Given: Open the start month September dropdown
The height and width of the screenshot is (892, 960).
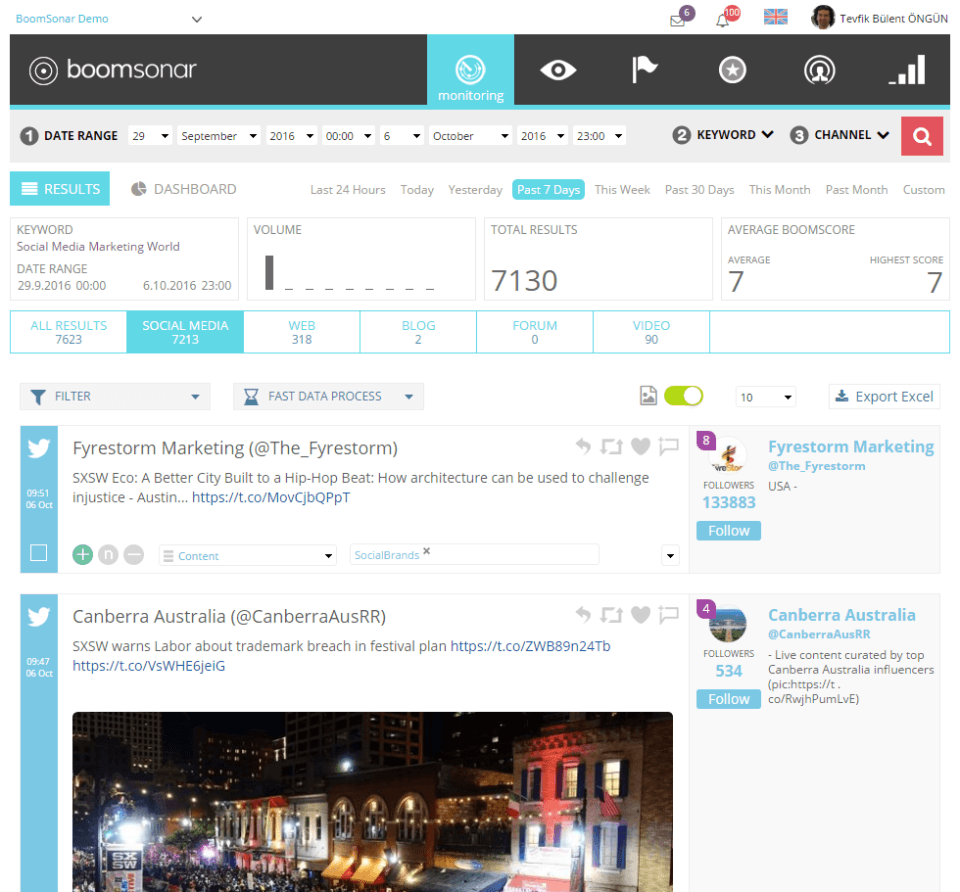Looking at the screenshot, I should [x=219, y=136].
